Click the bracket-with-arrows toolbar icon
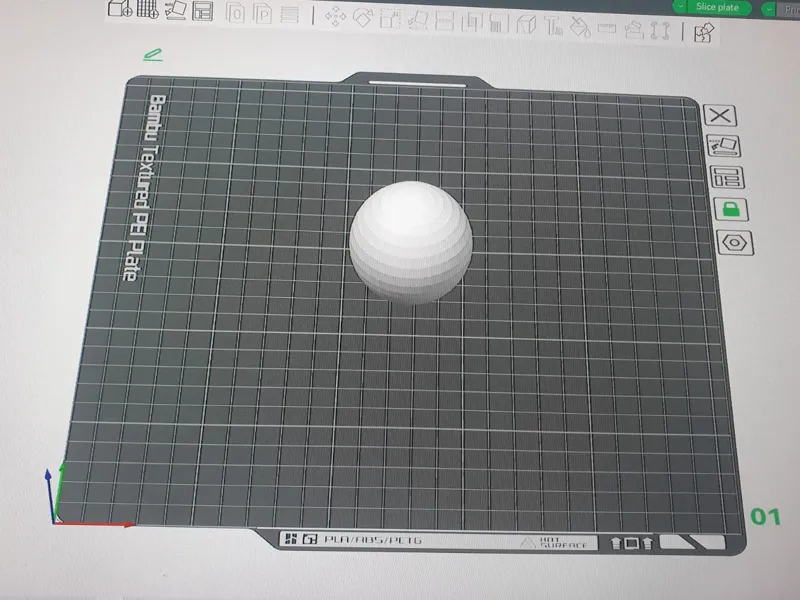The height and width of the screenshot is (600, 800). 660,31
